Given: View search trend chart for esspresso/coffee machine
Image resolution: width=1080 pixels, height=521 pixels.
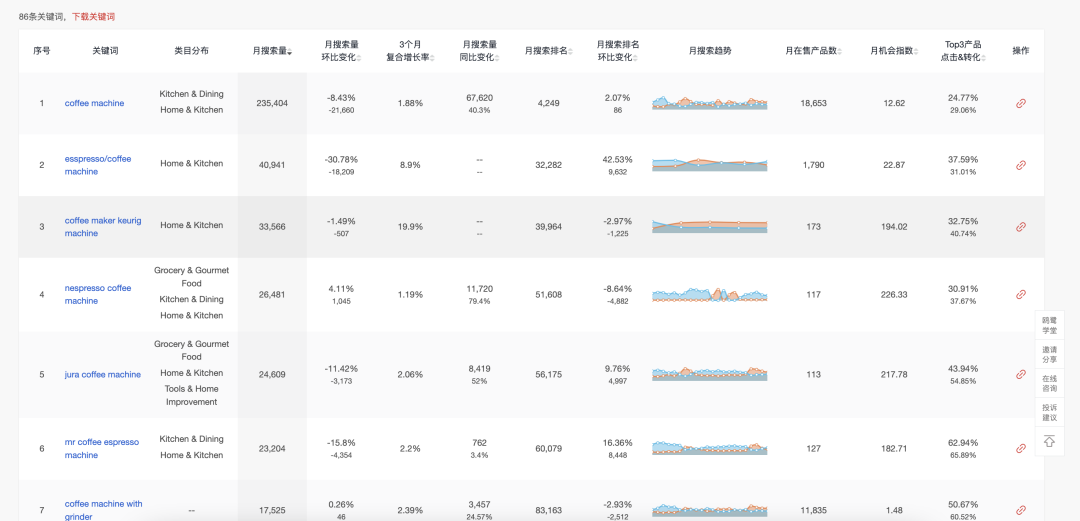Looking at the screenshot, I should 709,165.
